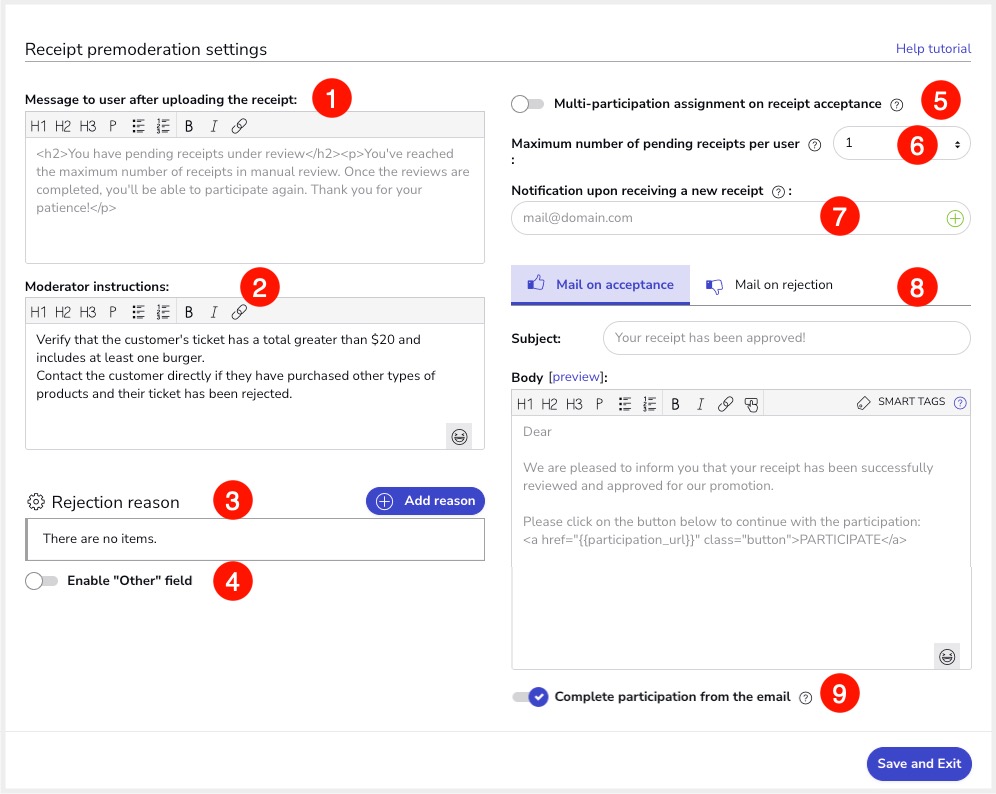
Task: Click Add reason button
Action: click(425, 501)
